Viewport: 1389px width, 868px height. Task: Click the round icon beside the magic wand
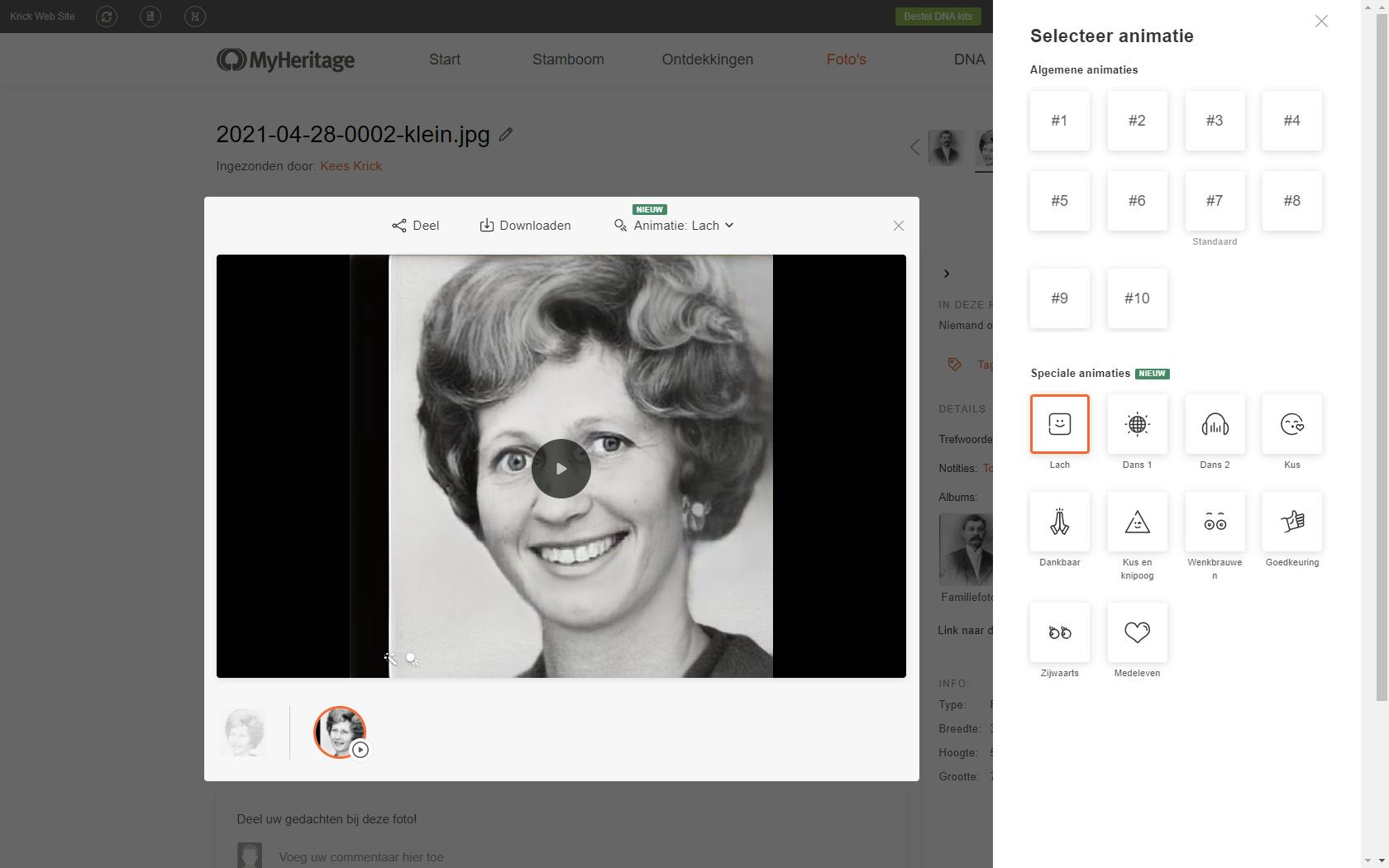coord(412,658)
